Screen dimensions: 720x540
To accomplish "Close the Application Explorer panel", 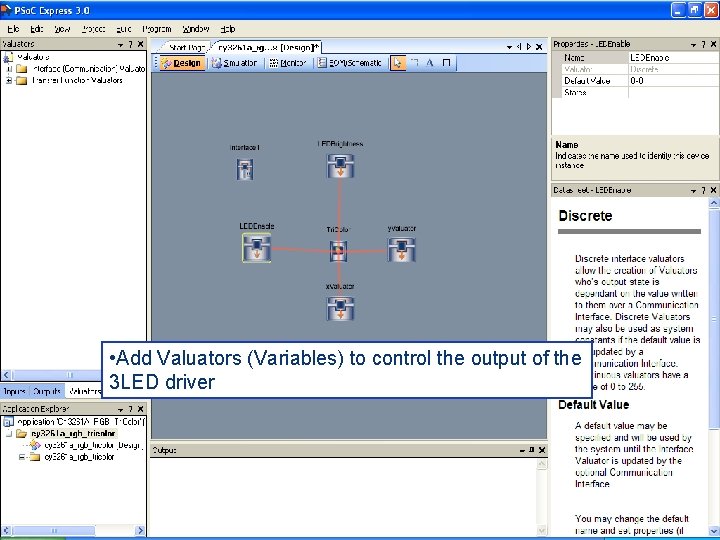I will click(141, 409).
